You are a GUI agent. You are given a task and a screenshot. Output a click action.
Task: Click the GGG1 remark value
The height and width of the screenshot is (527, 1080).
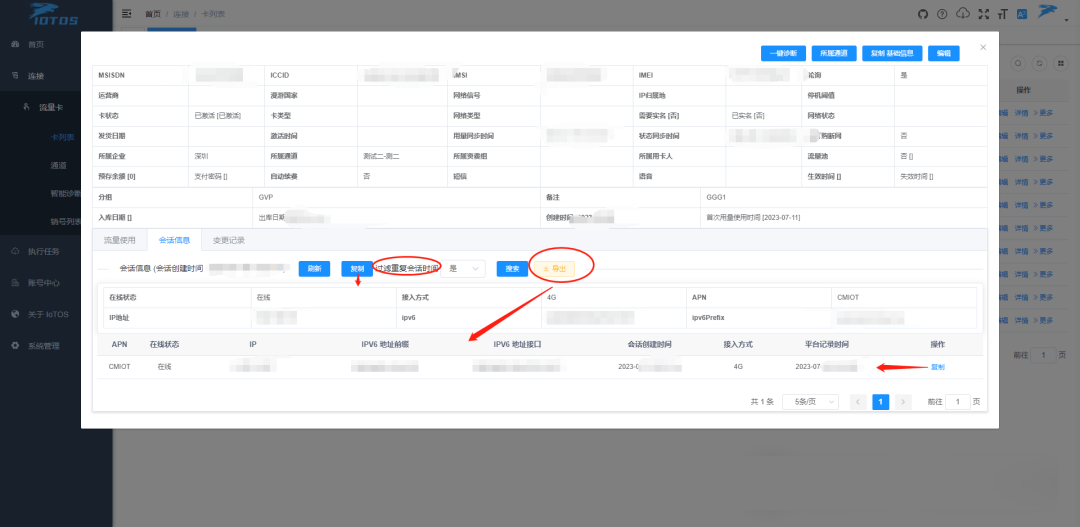click(718, 197)
